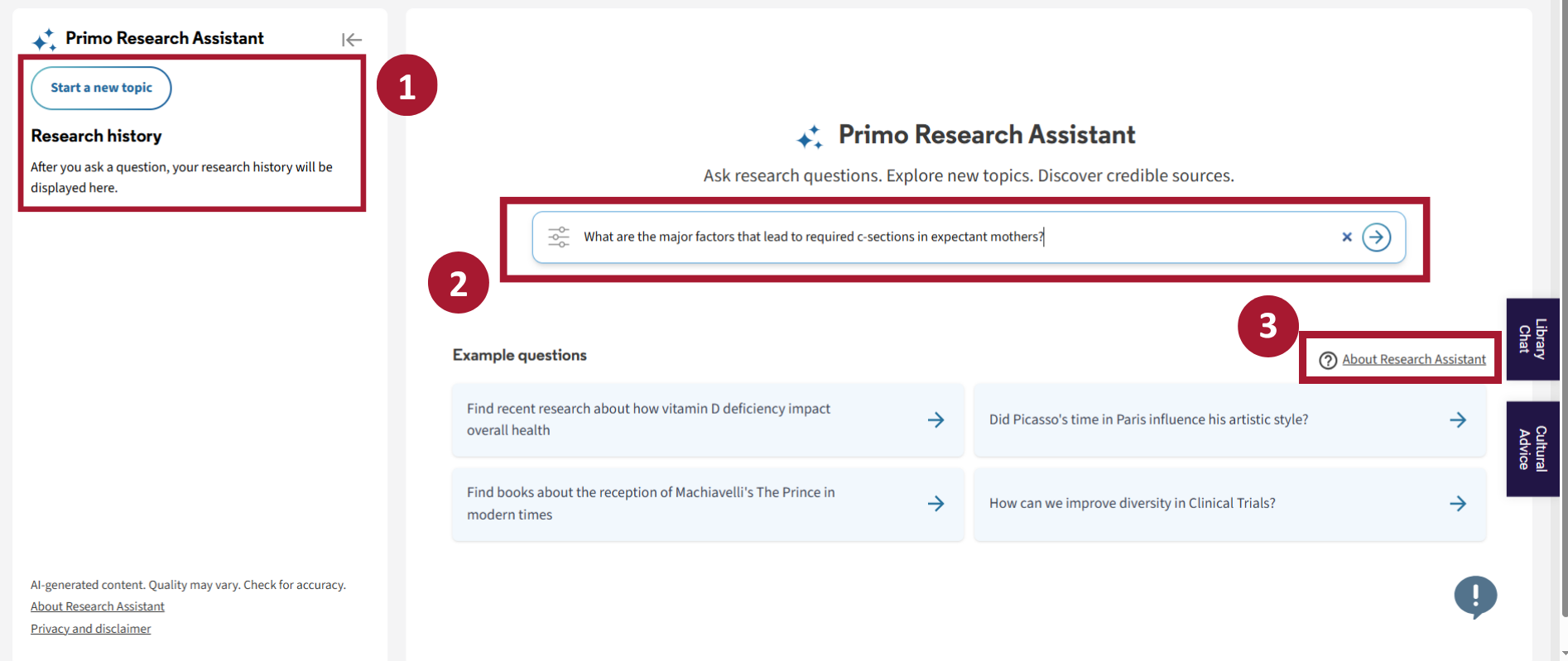Click the feedback exclamation bubble icon
Viewport: 1568px width, 661px height.
click(x=1474, y=596)
